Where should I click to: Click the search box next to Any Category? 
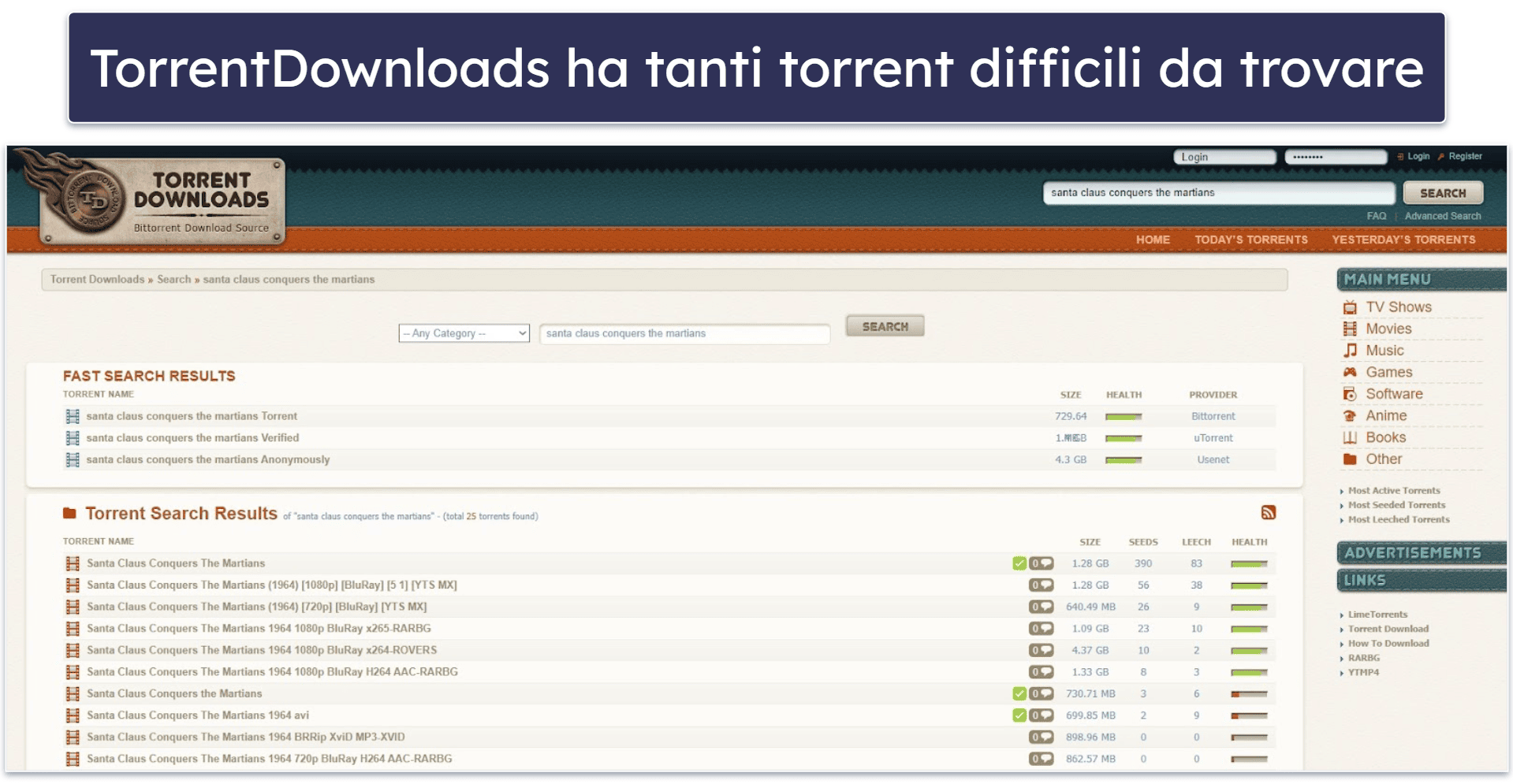click(x=684, y=333)
